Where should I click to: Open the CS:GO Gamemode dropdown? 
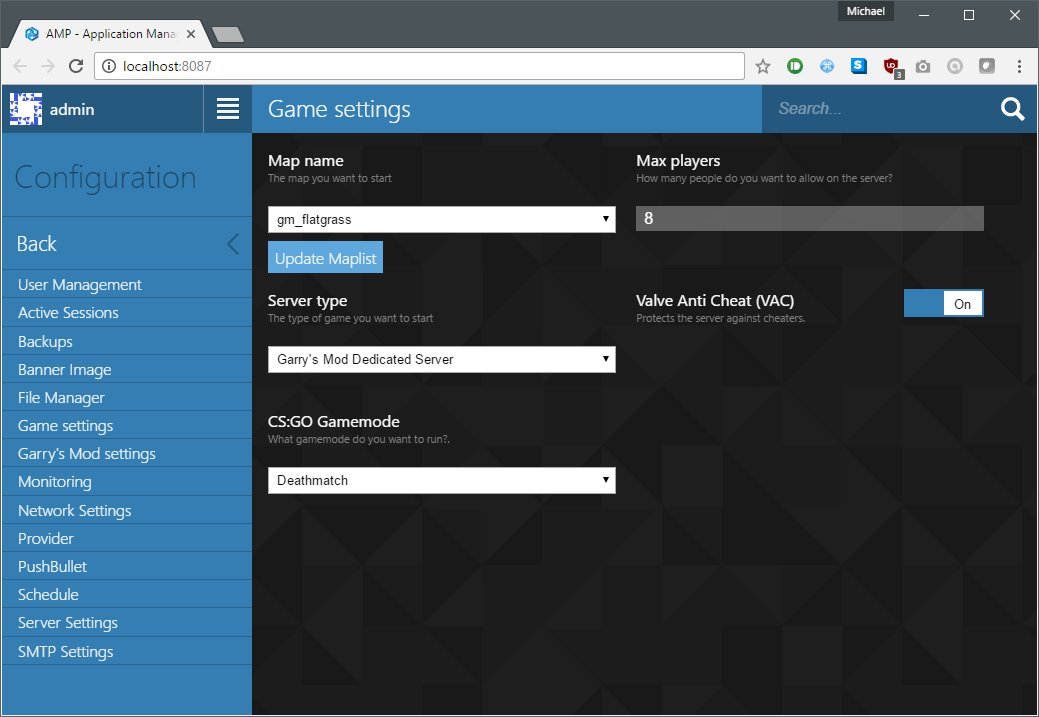coord(441,480)
